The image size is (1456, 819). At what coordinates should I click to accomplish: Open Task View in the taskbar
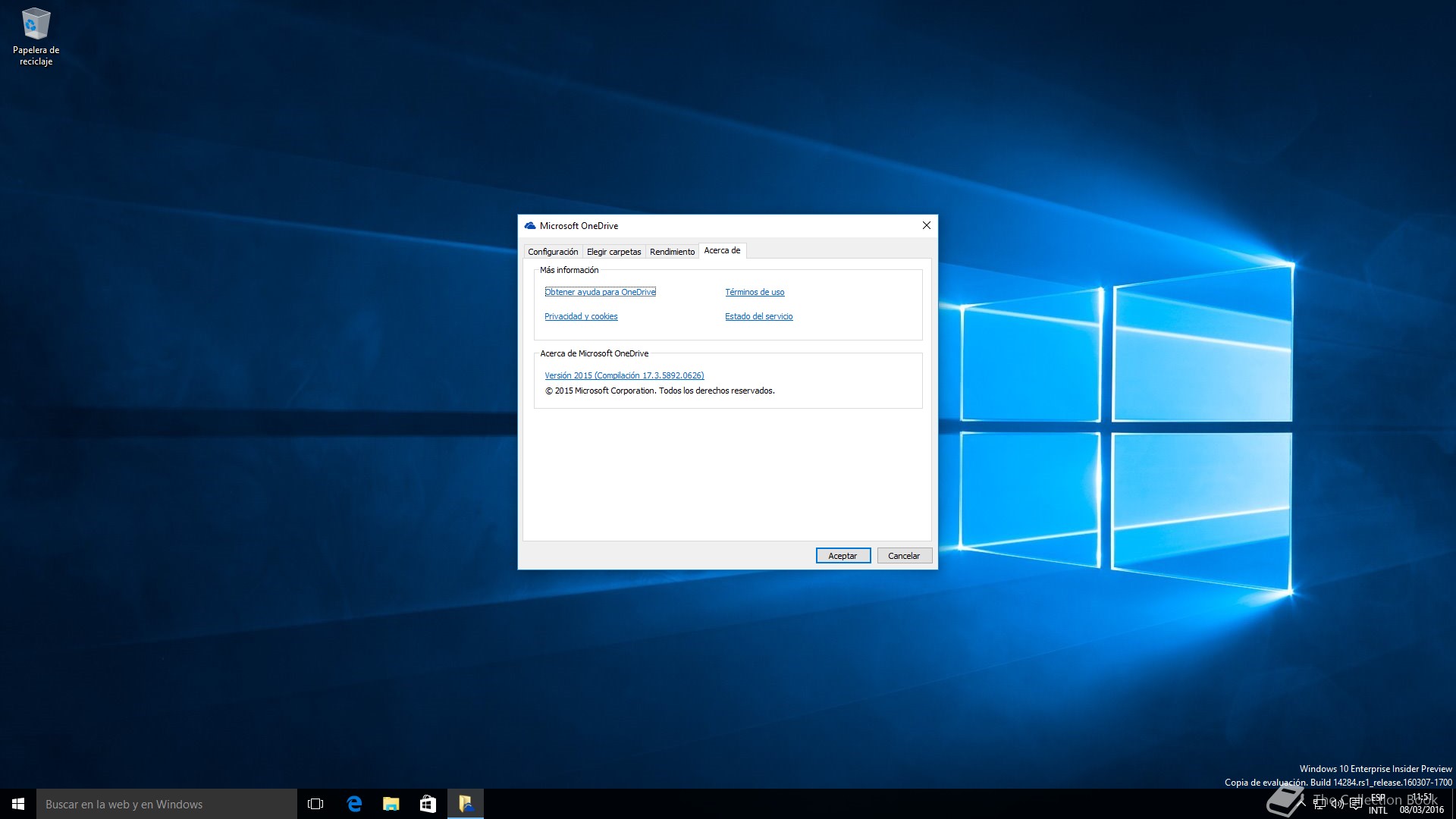coord(315,804)
